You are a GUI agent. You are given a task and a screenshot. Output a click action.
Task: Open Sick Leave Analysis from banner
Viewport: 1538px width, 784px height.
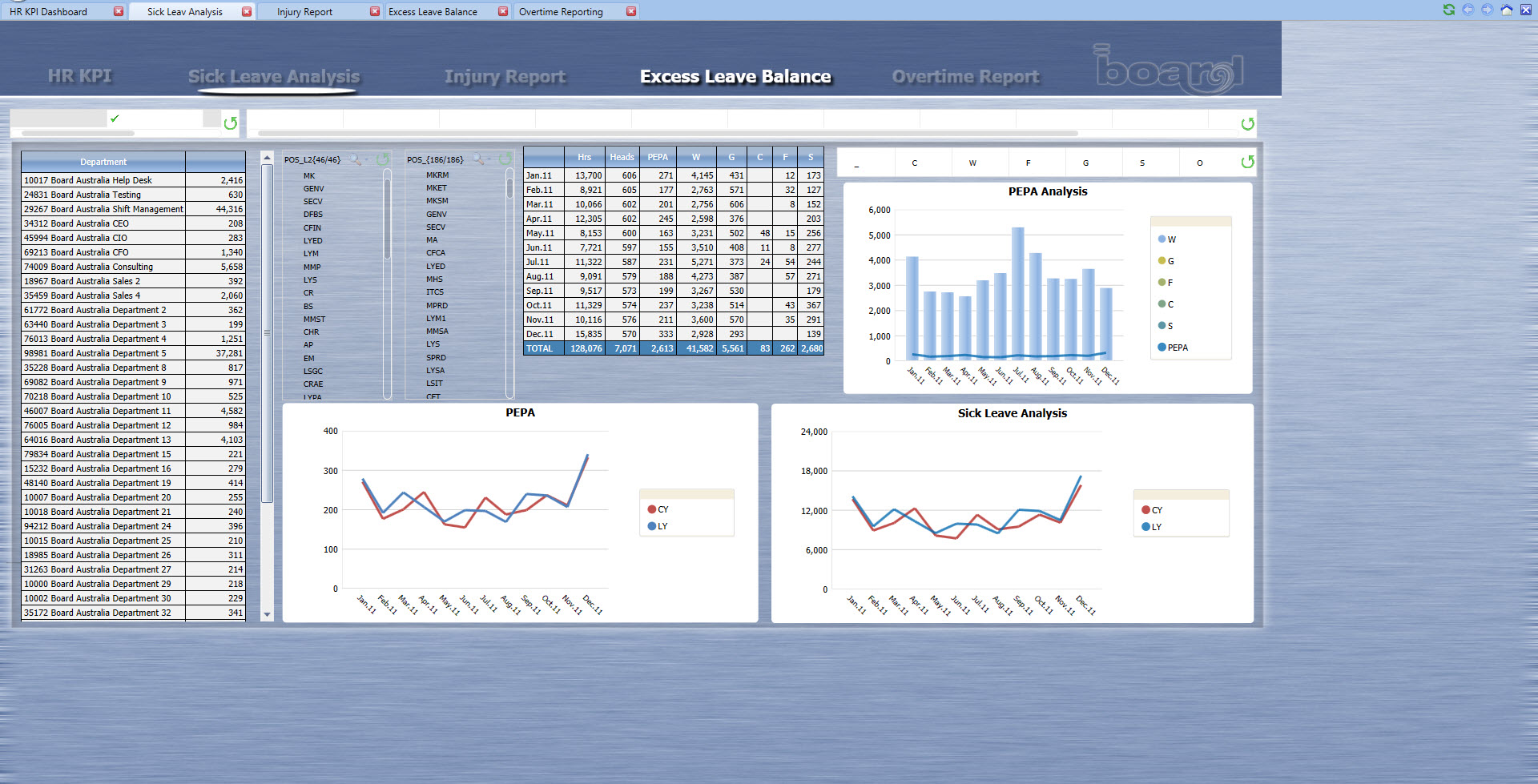(x=274, y=76)
